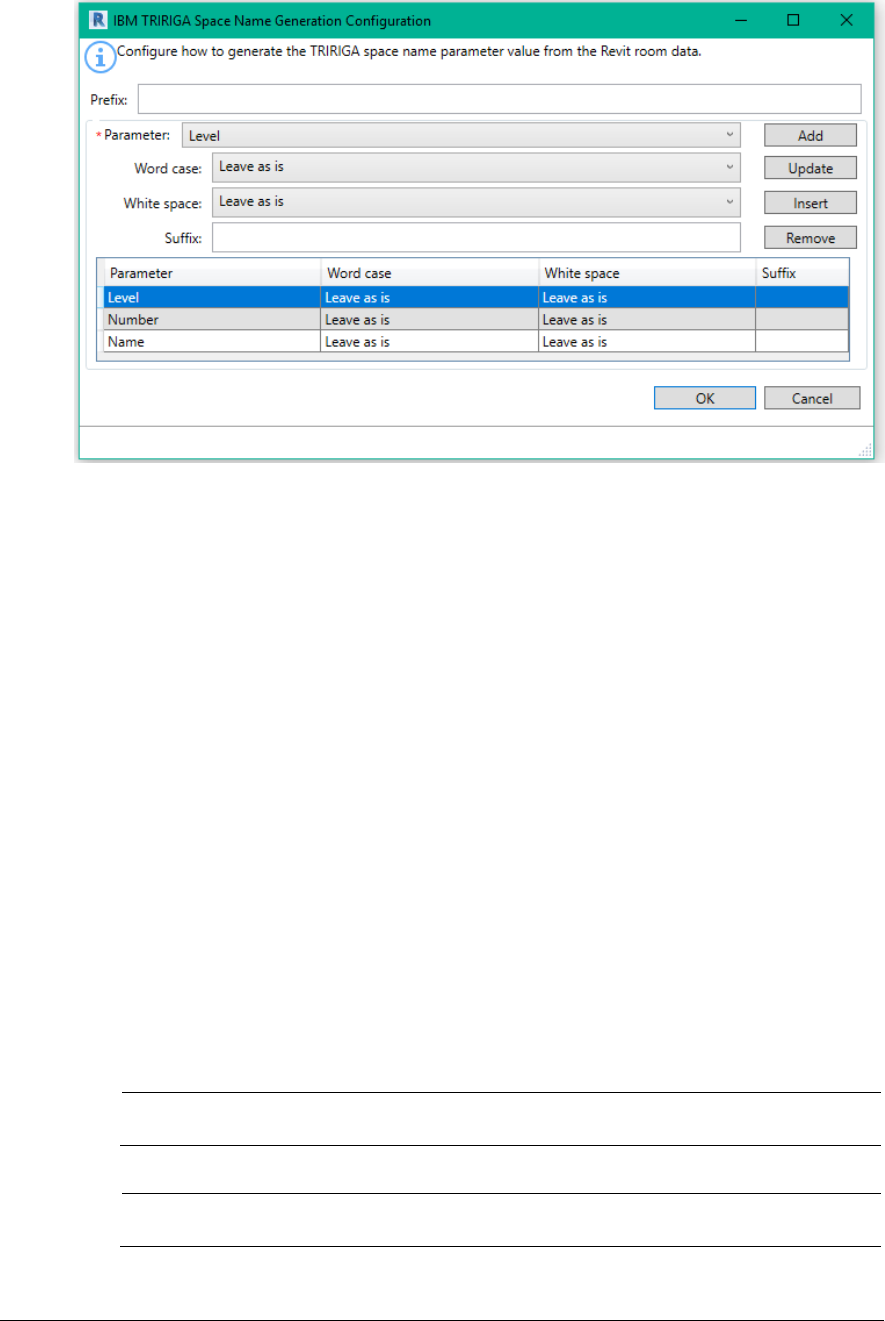Click White space cell in Level row

pos(647,297)
